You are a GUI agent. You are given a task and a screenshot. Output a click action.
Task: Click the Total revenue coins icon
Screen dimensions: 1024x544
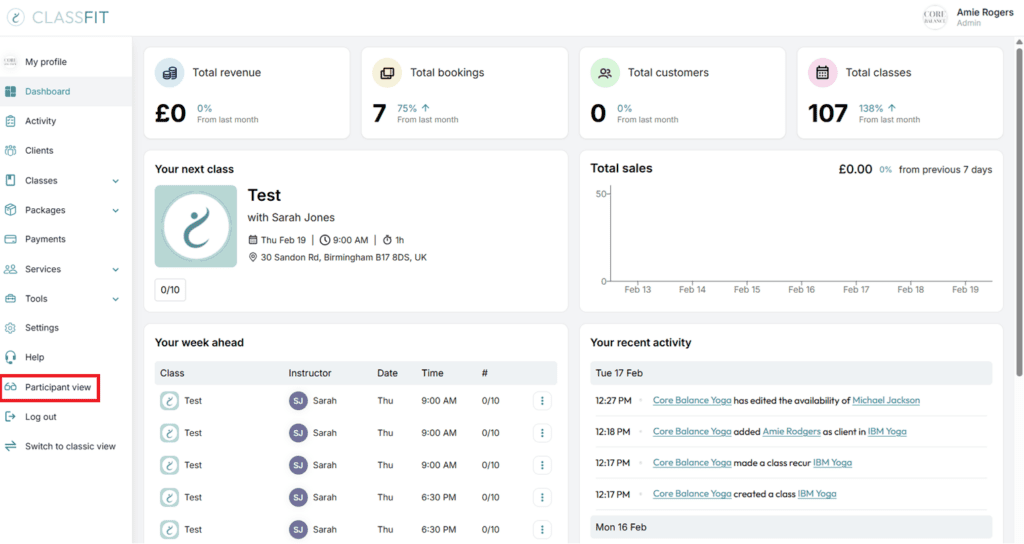click(x=169, y=73)
